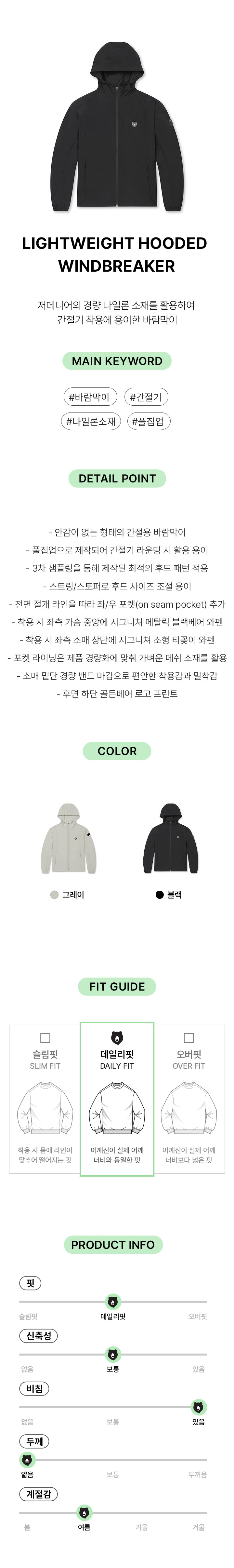Click the bear icon above 데일리핏
The width and height of the screenshot is (234, 1568).
117,1038
